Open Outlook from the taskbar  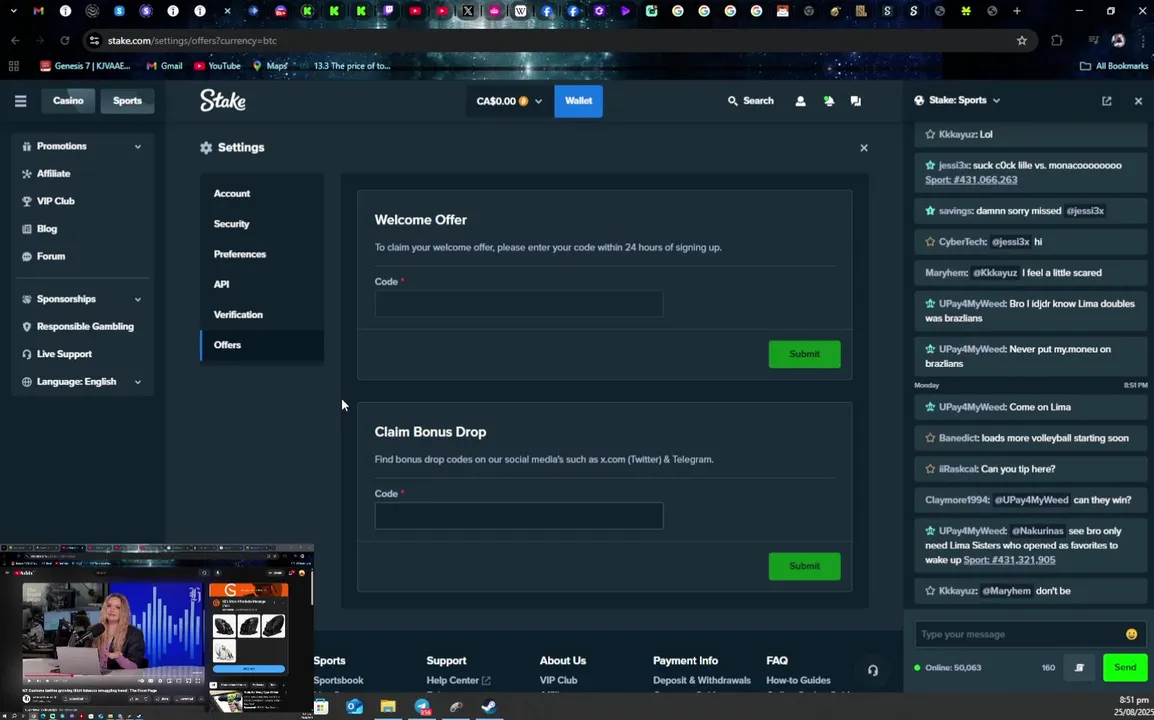click(354, 707)
